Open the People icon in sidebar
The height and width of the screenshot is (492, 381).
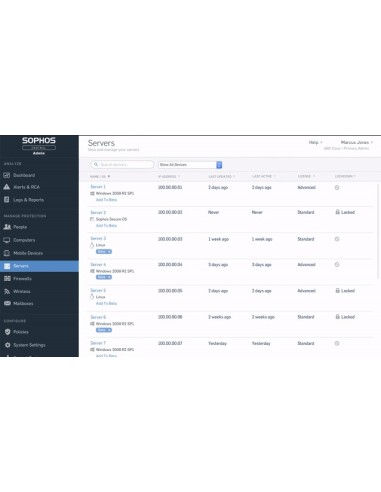[x=7, y=227]
